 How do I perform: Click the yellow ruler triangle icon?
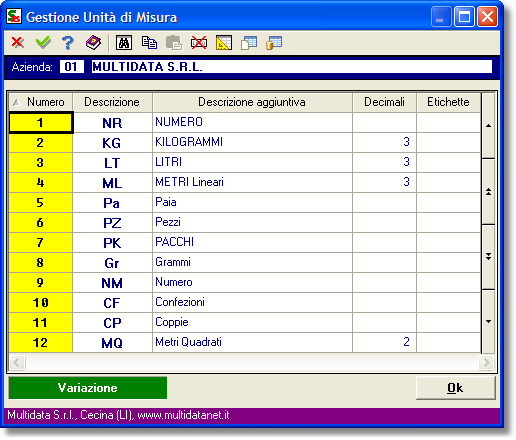224,43
